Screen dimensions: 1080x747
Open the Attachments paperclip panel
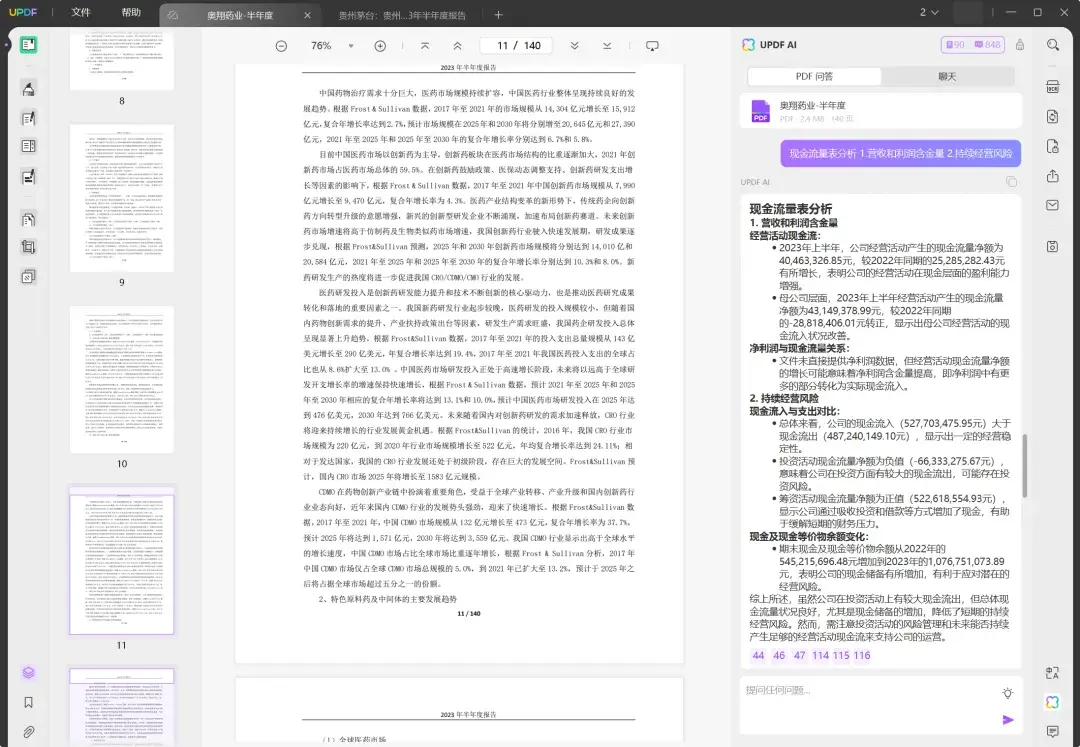pyautogui.click(x=28, y=732)
